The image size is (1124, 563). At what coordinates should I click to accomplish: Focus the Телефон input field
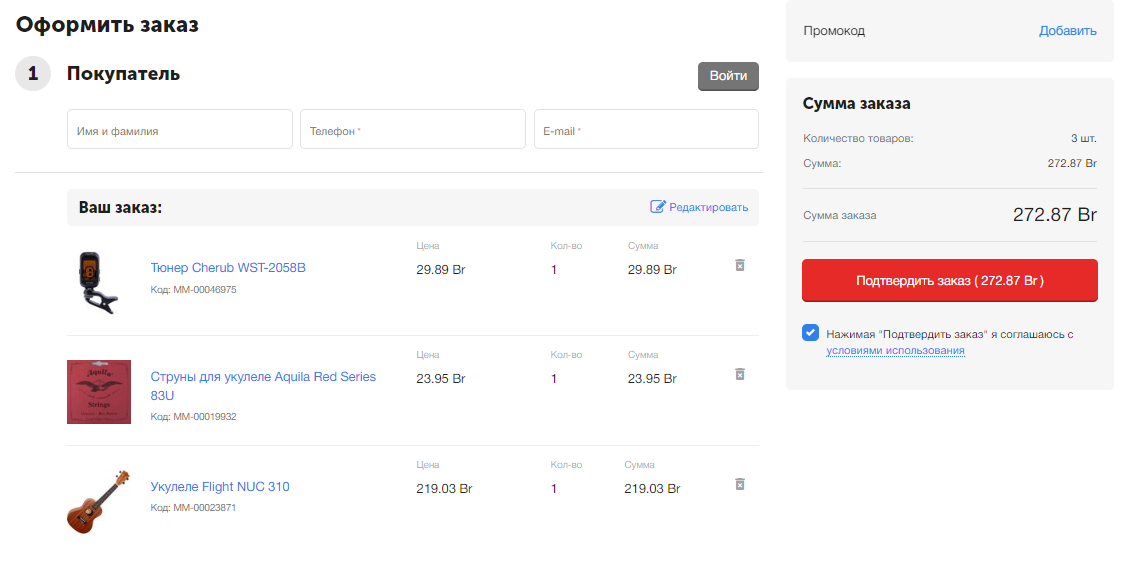click(x=413, y=129)
